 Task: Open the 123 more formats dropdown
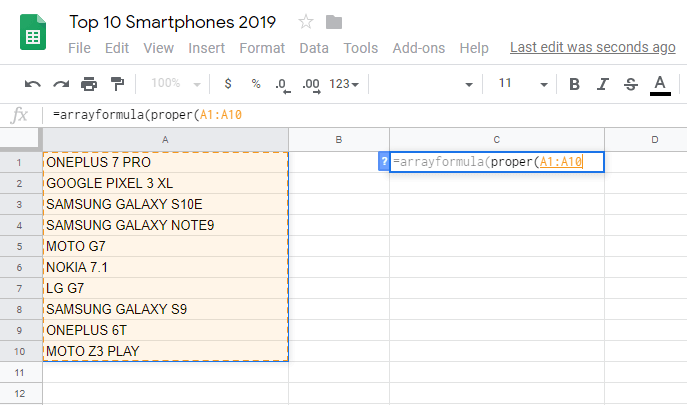[344, 84]
